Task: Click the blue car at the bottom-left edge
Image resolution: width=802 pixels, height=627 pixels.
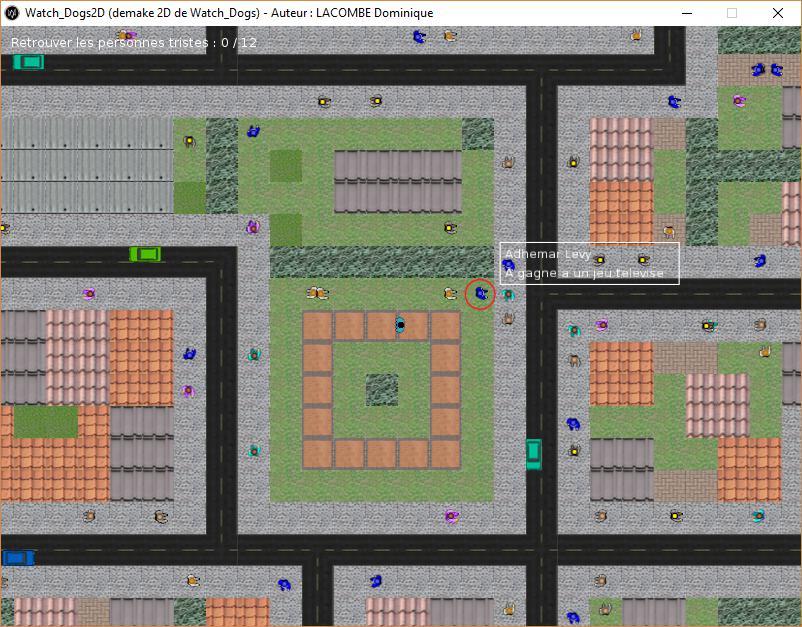Action: tap(17, 558)
